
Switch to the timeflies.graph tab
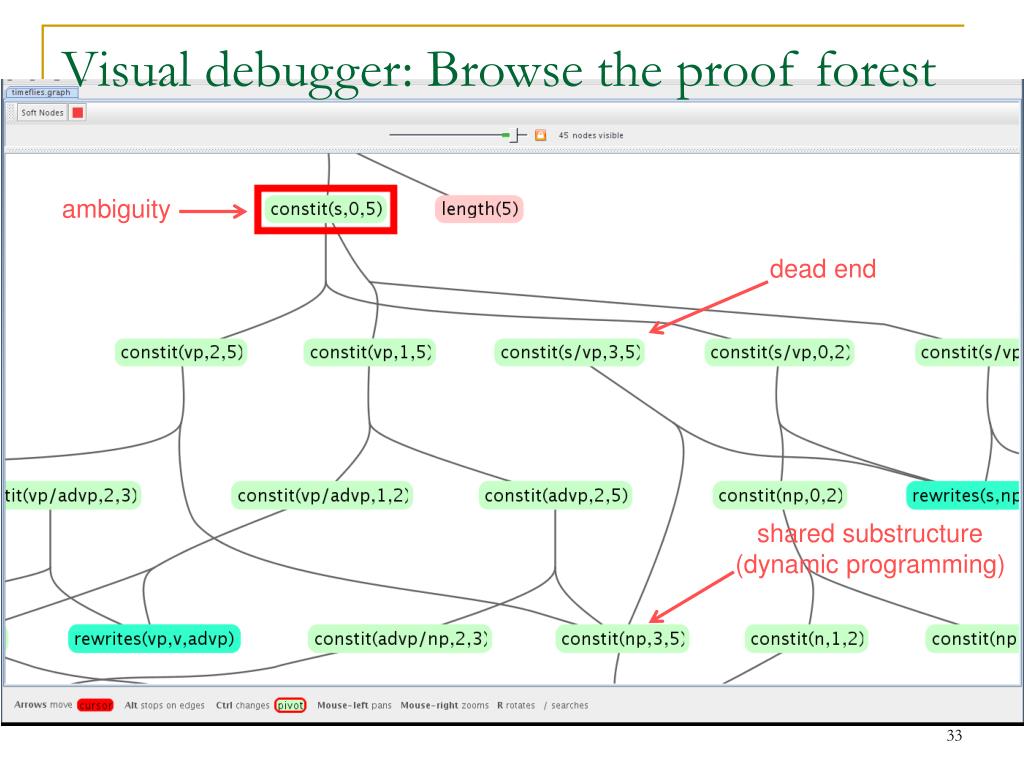pyautogui.click(x=40, y=92)
